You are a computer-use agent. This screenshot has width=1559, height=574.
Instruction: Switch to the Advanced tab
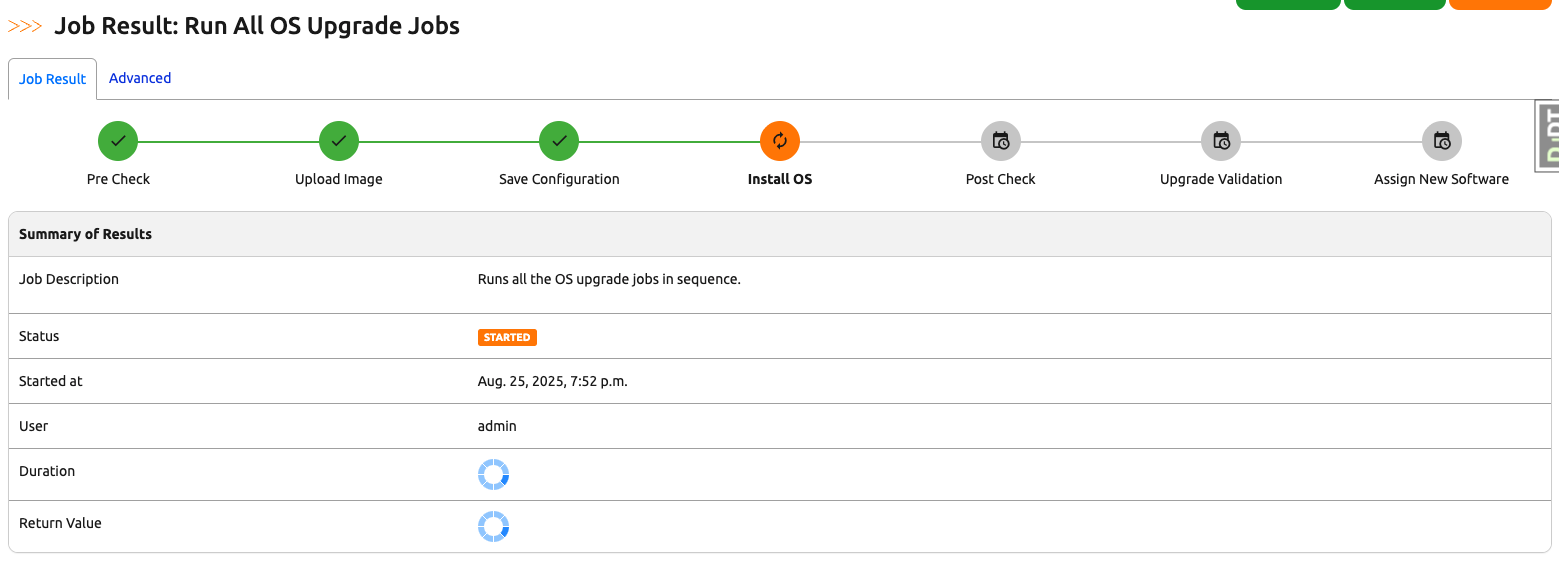[140, 78]
